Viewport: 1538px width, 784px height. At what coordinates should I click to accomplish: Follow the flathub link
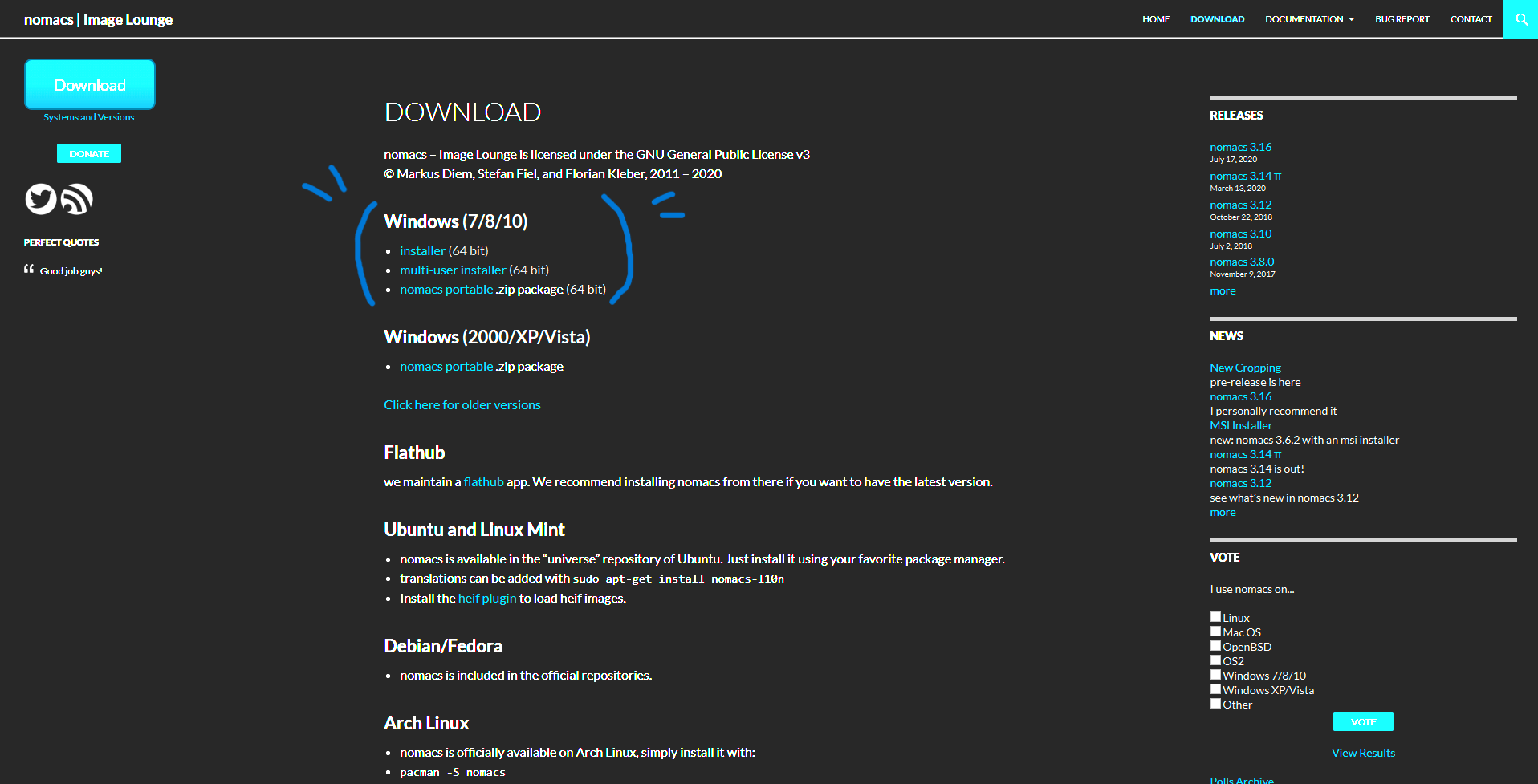click(x=483, y=482)
